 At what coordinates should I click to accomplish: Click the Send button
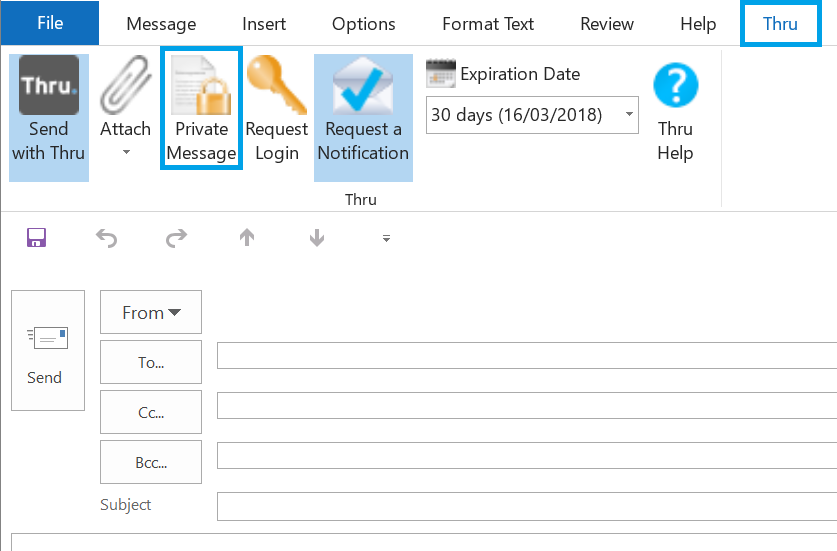(x=48, y=350)
